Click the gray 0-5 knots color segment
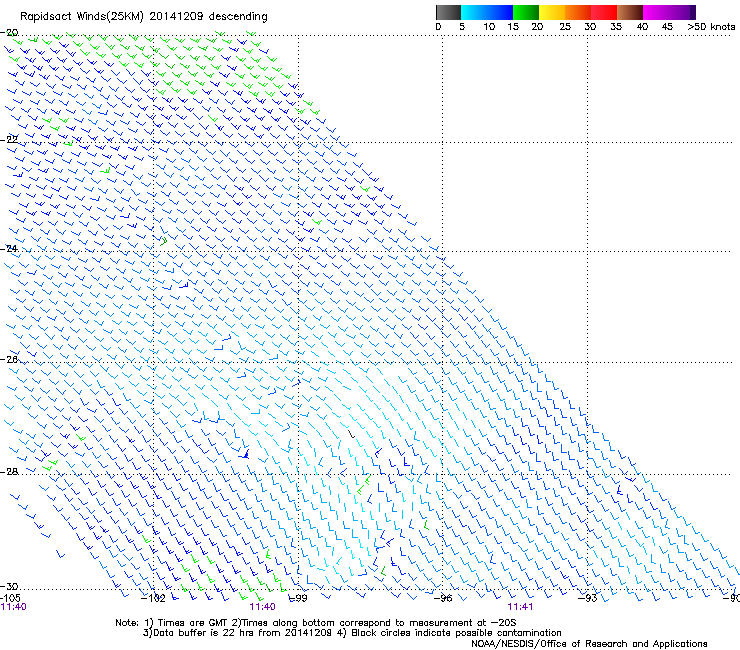This screenshot has width=740, height=650. coord(448,12)
